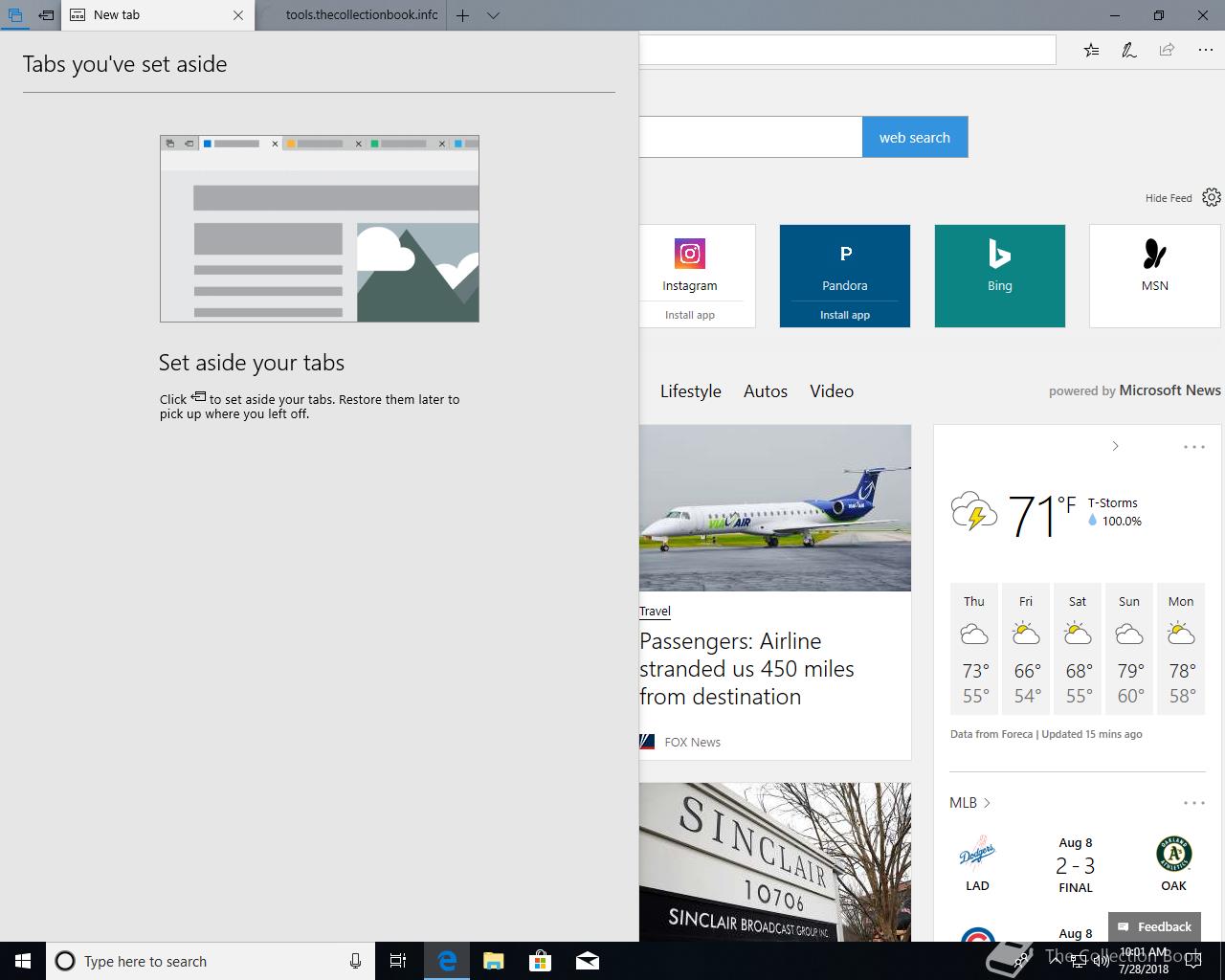
Task: Click the T-Storms weather icon
Action: click(974, 511)
